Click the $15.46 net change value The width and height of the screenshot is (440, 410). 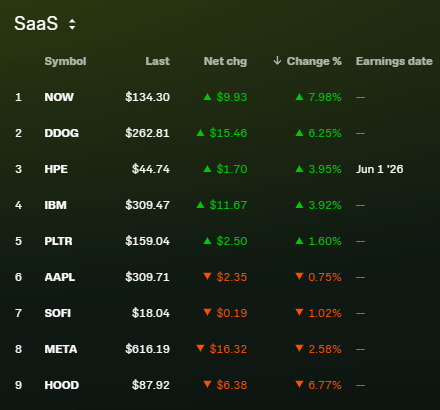click(x=228, y=133)
